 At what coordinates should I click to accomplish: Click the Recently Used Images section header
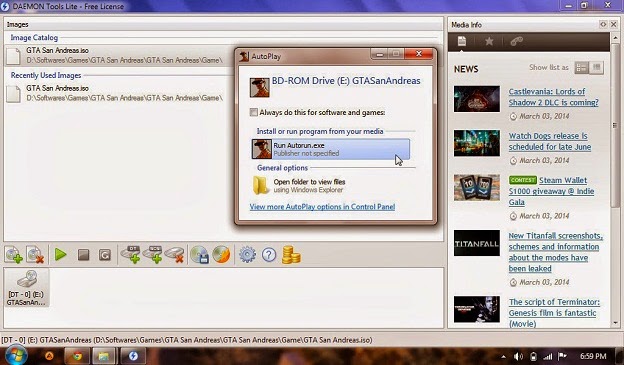46,75
